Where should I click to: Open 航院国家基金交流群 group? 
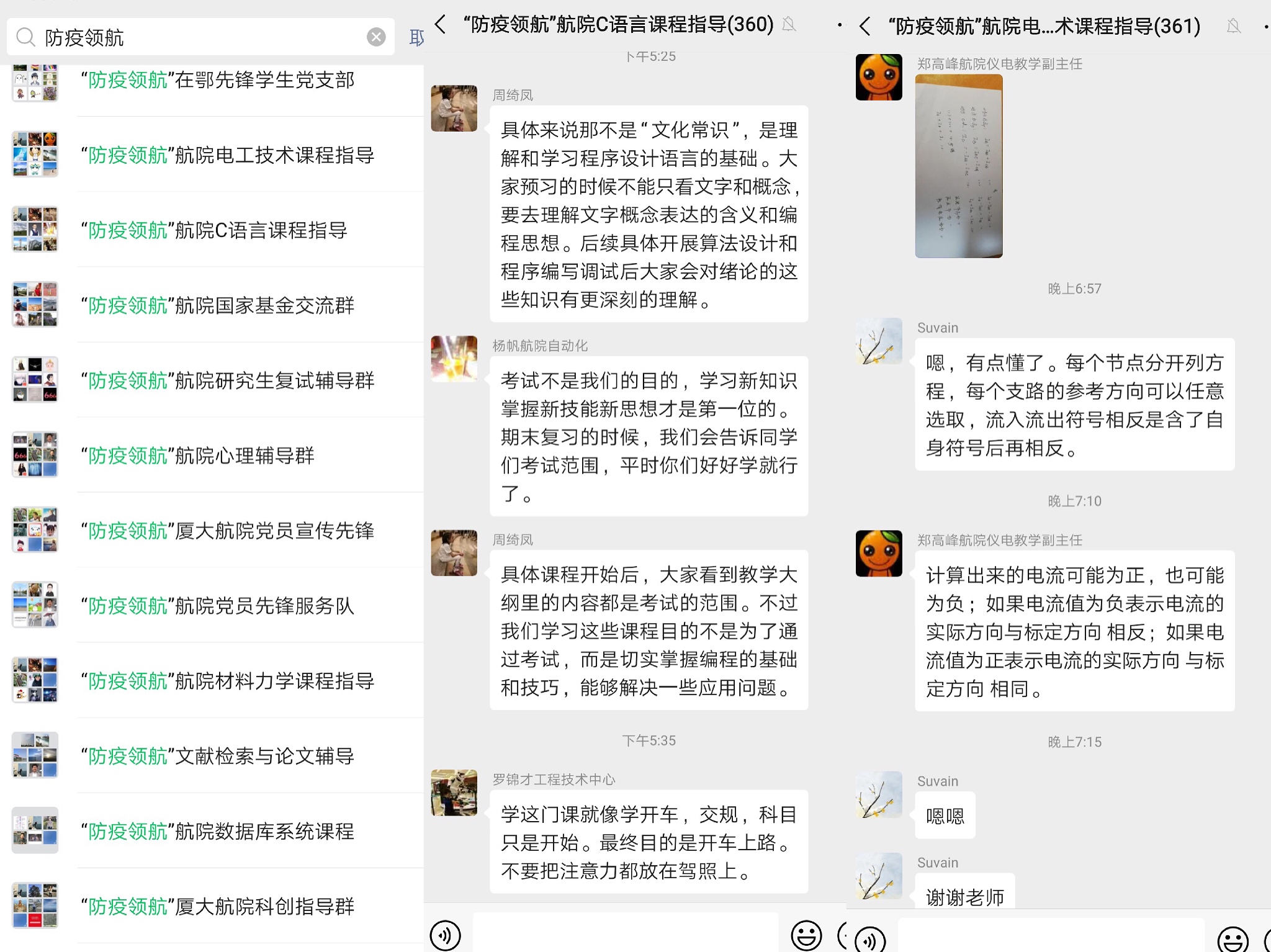(x=212, y=305)
